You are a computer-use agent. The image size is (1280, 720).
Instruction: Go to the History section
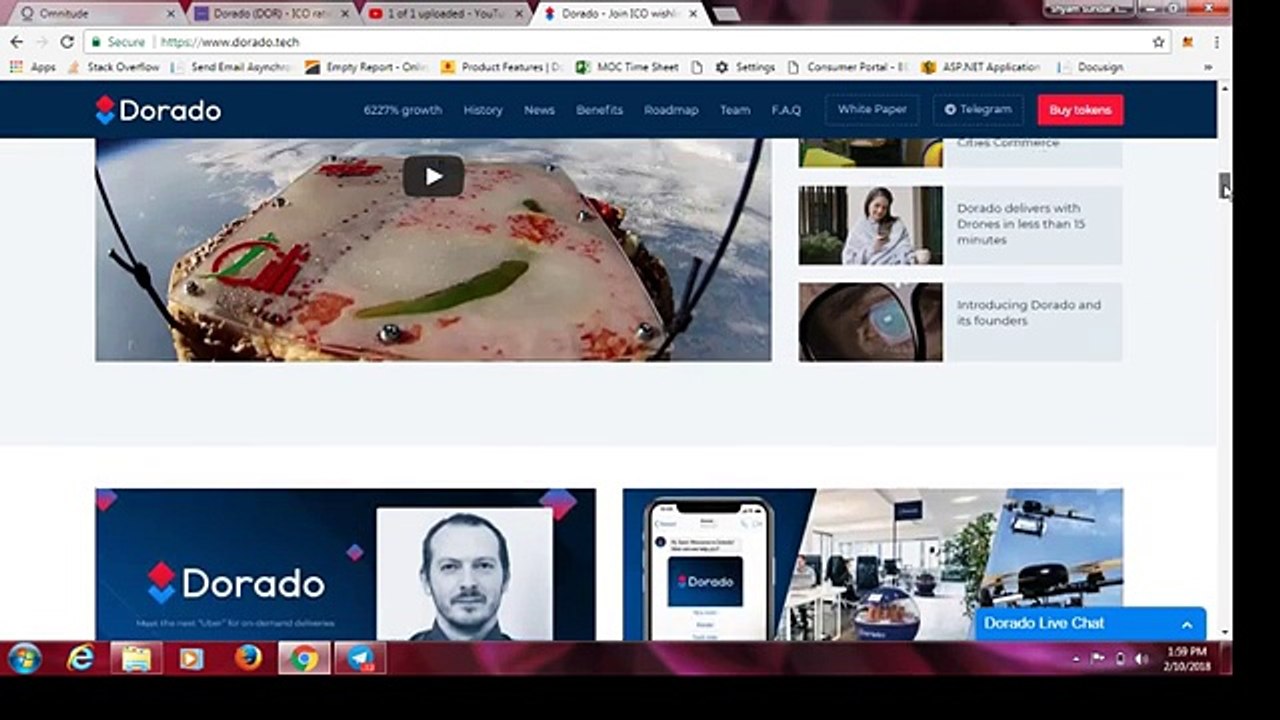483,110
